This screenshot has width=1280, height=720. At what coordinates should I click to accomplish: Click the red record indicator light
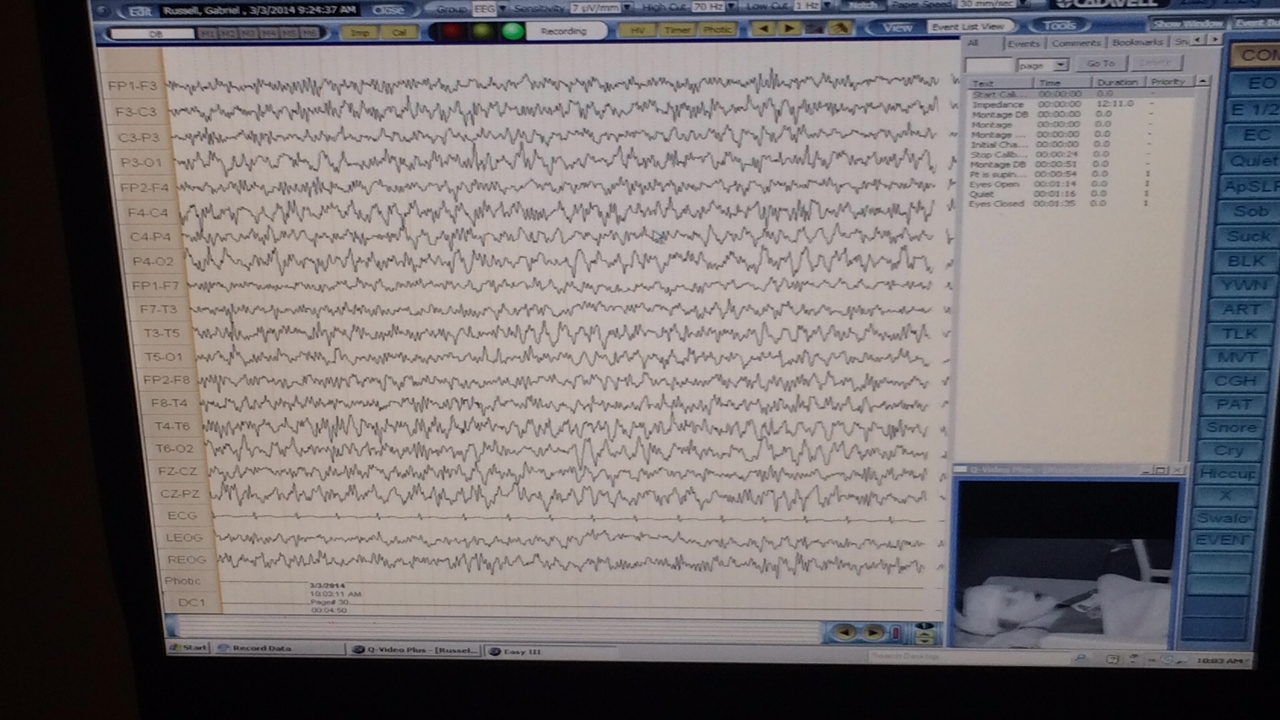click(x=453, y=31)
